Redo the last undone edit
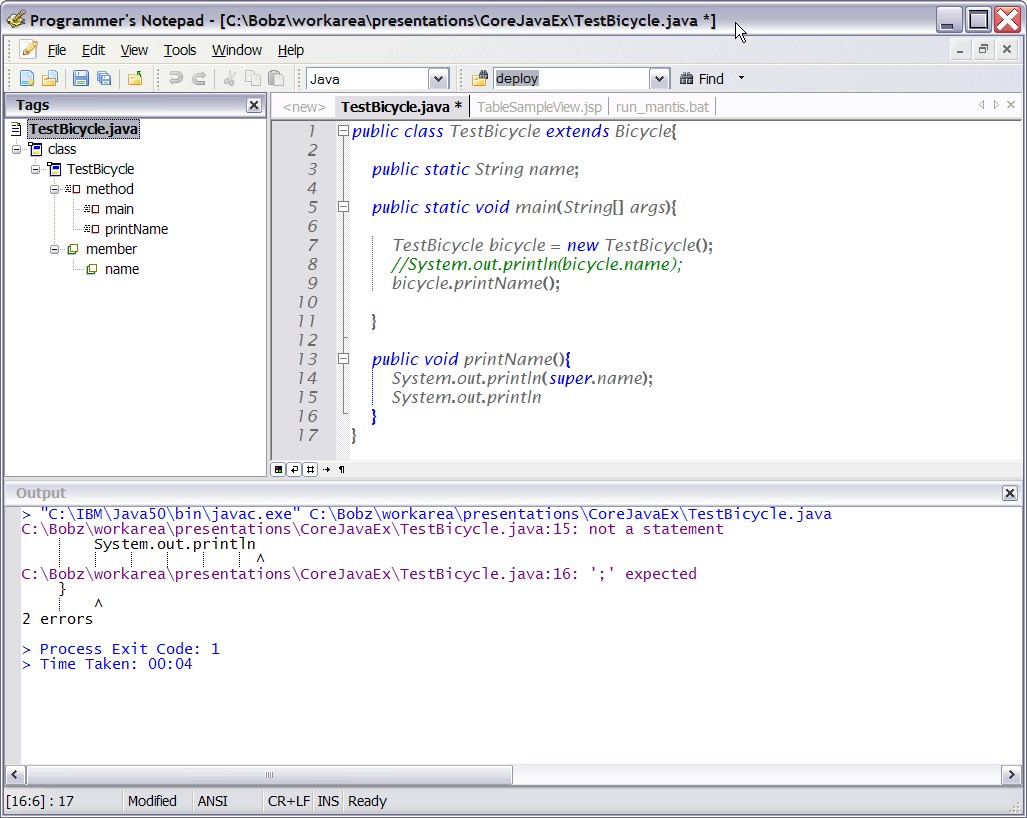Image resolution: width=1027 pixels, height=818 pixels. 199,79
